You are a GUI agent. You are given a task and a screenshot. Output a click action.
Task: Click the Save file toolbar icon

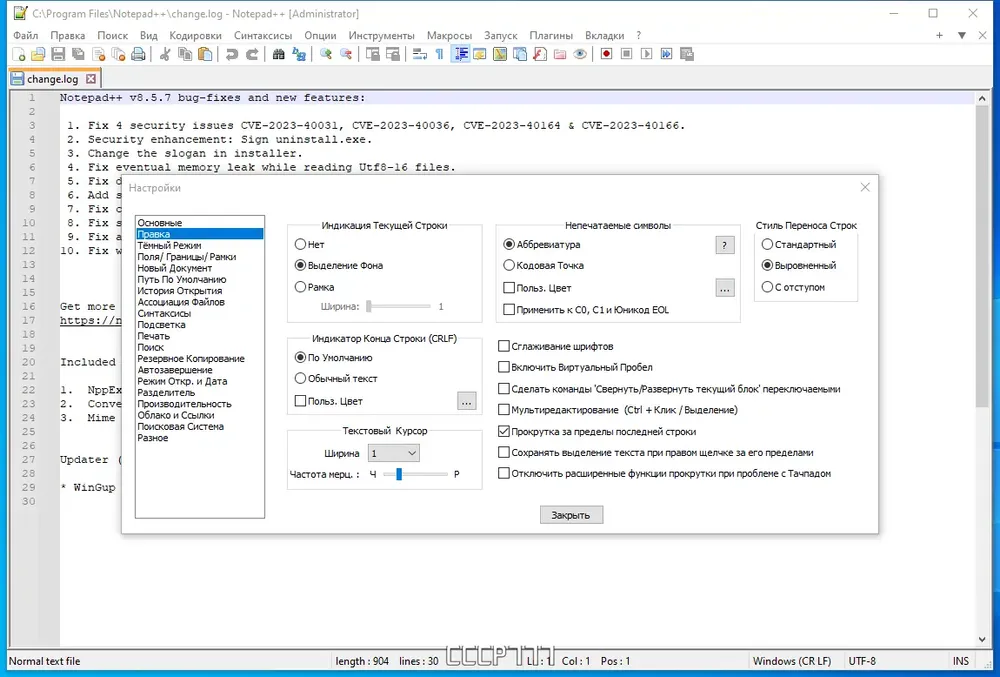pos(58,54)
